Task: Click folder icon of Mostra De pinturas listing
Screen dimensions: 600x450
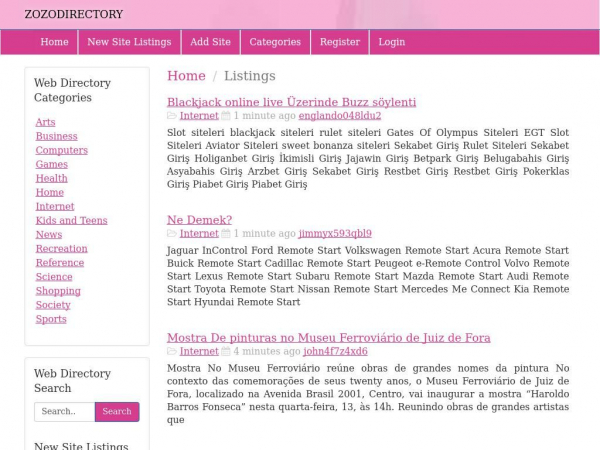Action: pos(172,351)
